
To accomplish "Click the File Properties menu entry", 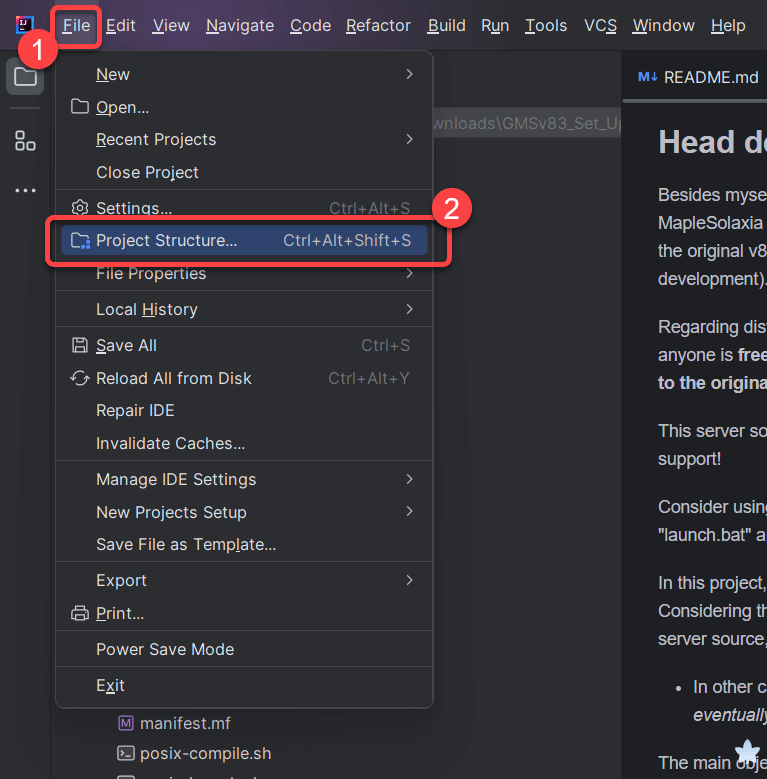I will pyautogui.click(x=244, y=274).
